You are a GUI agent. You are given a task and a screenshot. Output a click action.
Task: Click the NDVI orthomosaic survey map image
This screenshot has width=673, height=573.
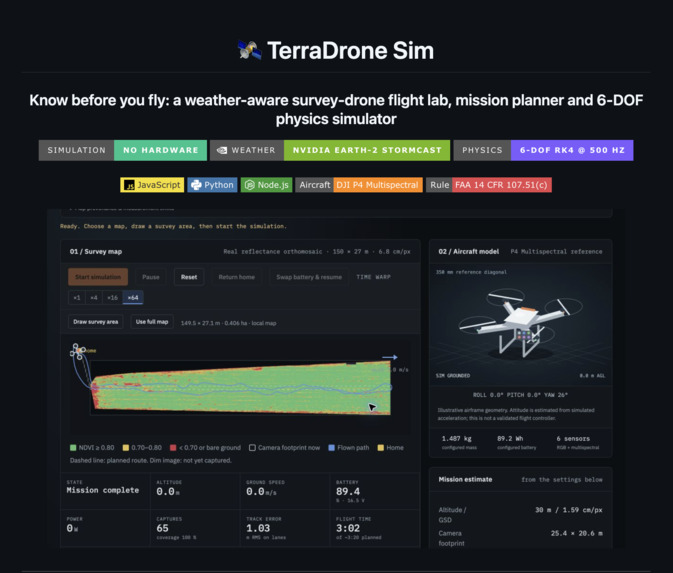pyautogui.click(x=241, y=388)
